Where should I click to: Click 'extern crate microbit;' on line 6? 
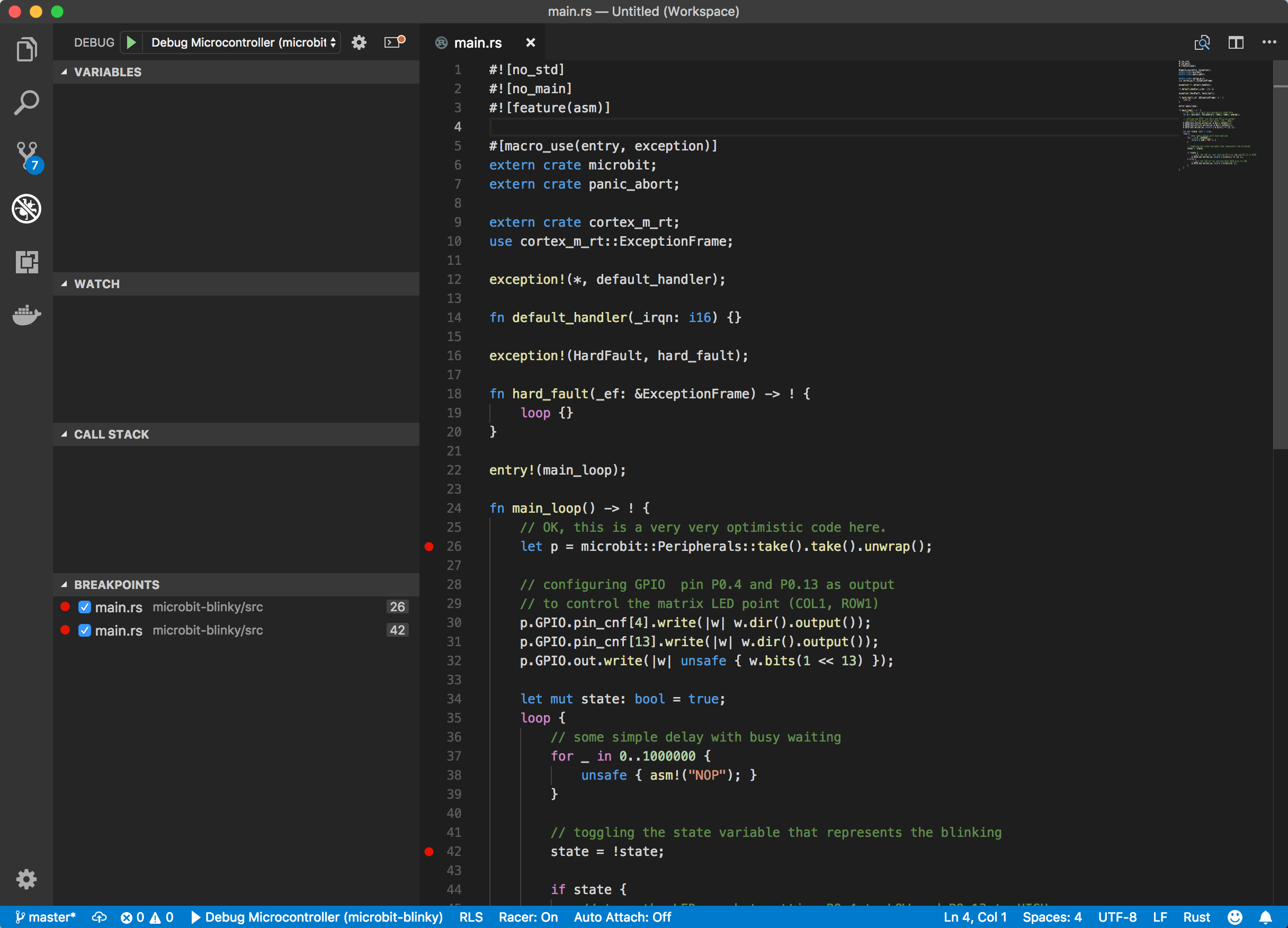[x=573, y=165]
